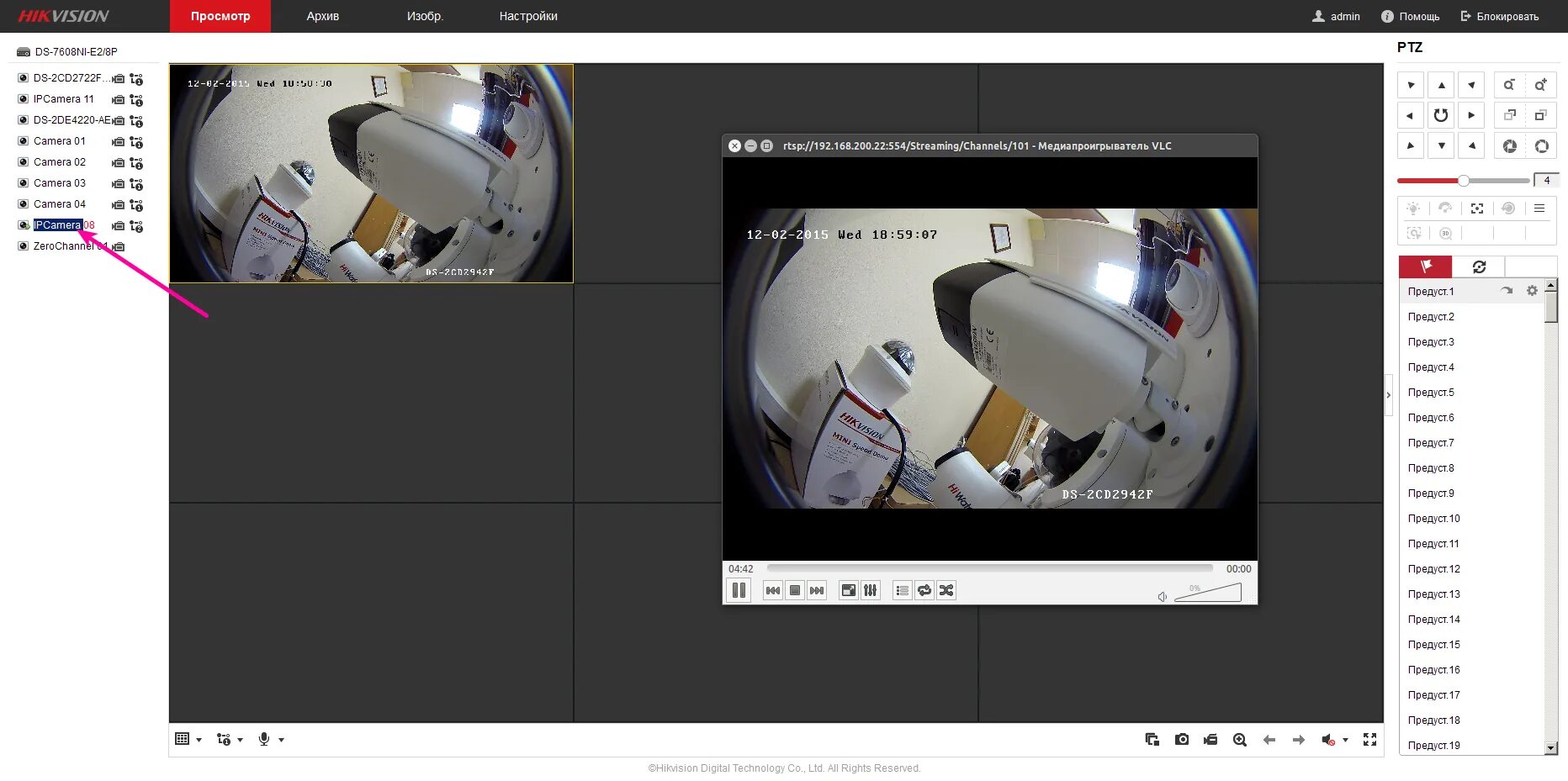The width and height of the screenshot is (1568, 781).
Task: Stop live view of IPCamera 08
Action: pos(24,225)
